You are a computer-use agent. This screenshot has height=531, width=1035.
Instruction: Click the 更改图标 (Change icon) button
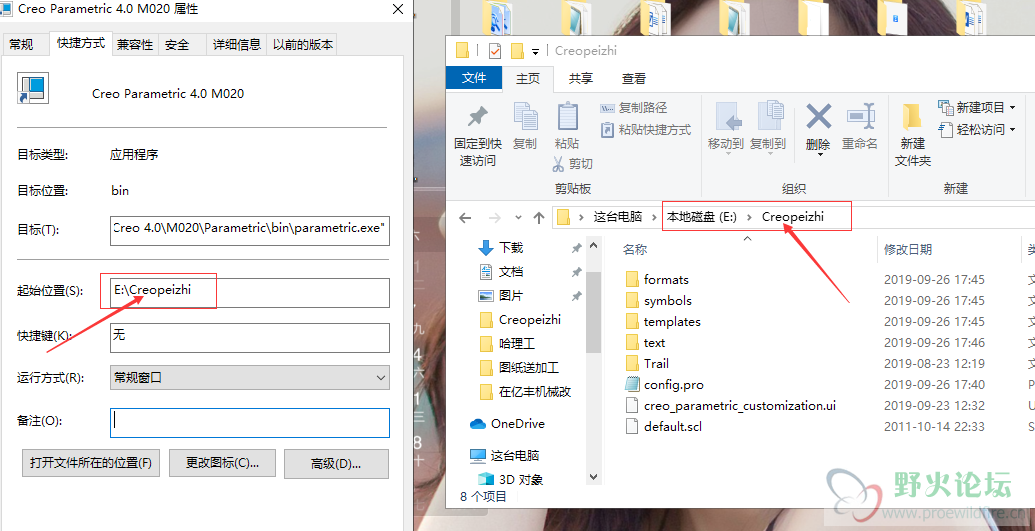222,463
